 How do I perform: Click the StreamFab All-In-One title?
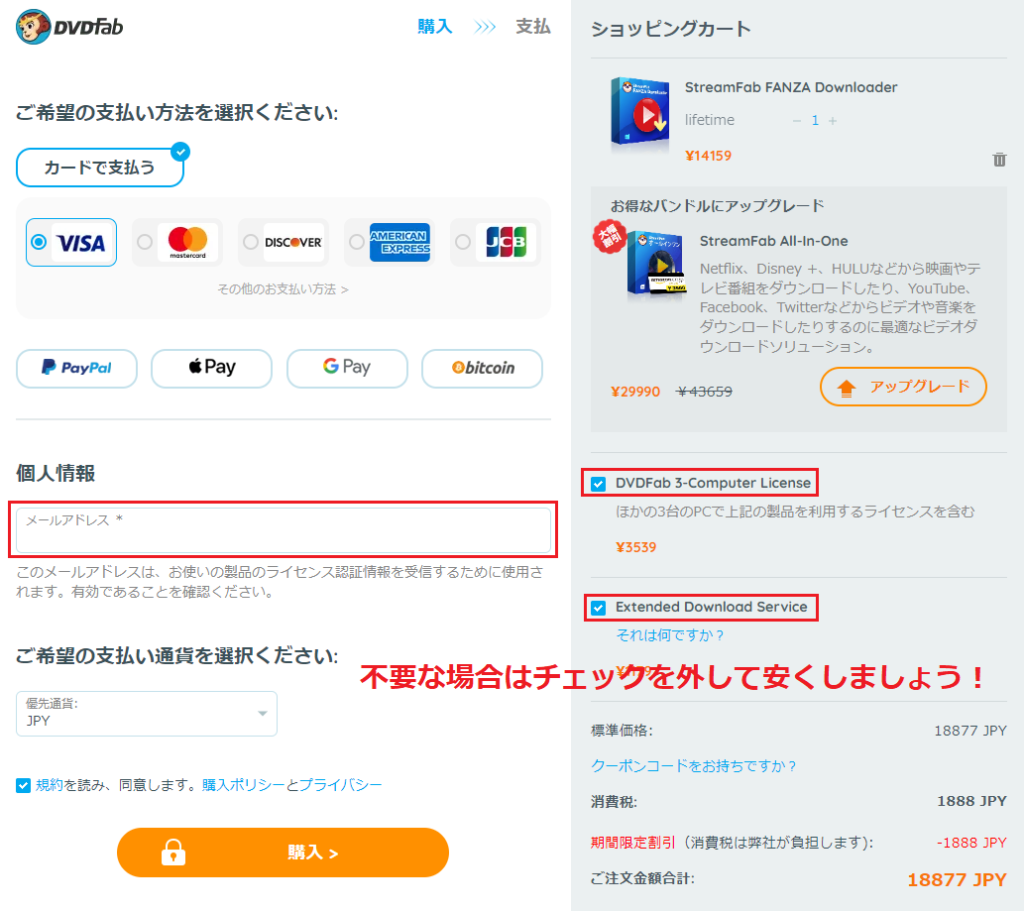pyautogui.click(x=774, y=241)
